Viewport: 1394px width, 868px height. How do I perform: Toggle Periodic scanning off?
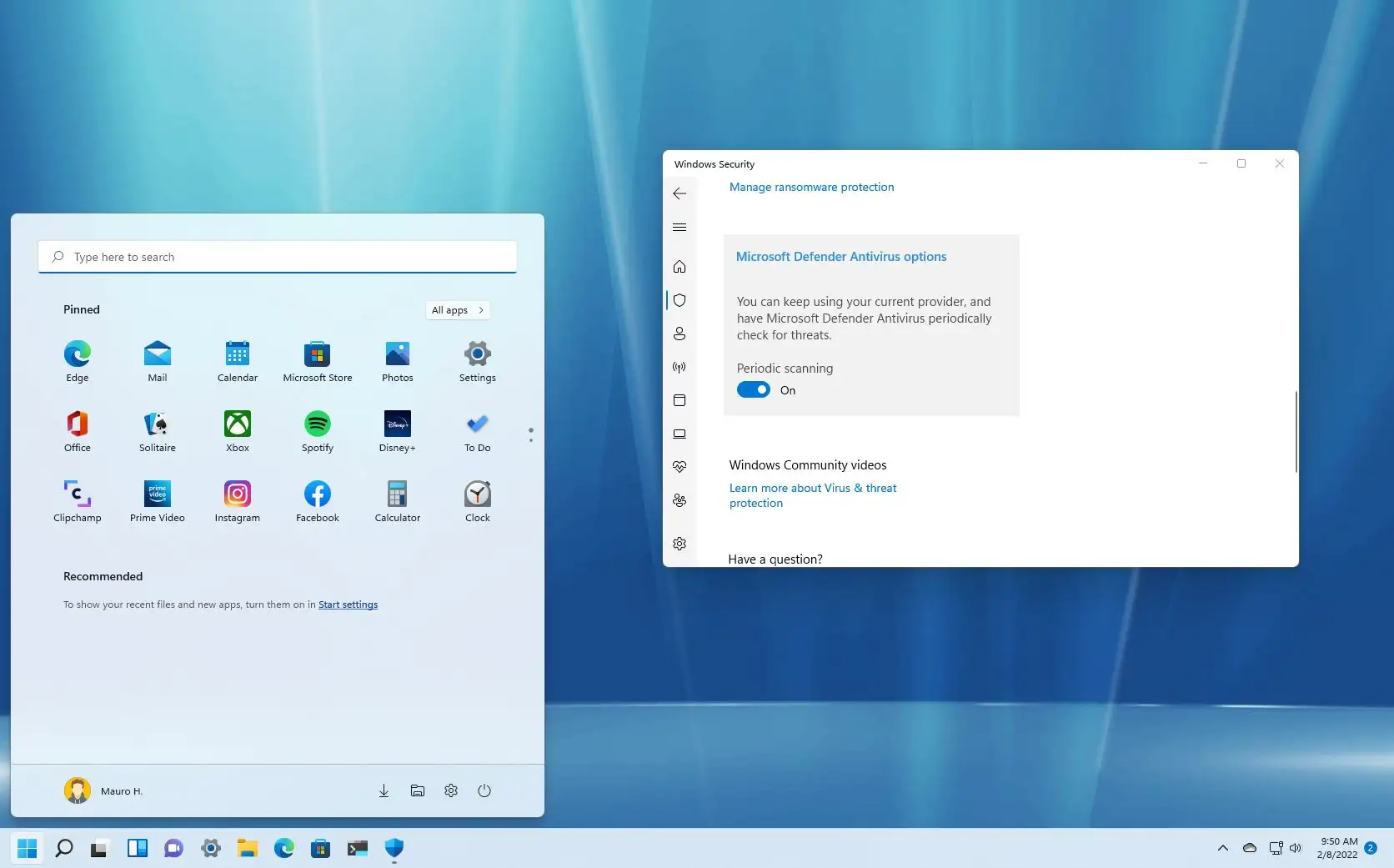coord(753,389)
